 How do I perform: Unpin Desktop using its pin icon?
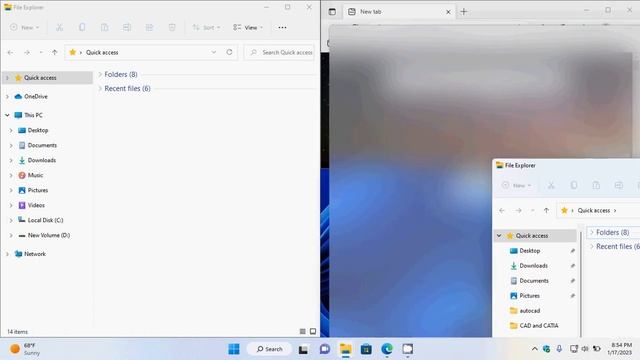(x=573, y=251)
